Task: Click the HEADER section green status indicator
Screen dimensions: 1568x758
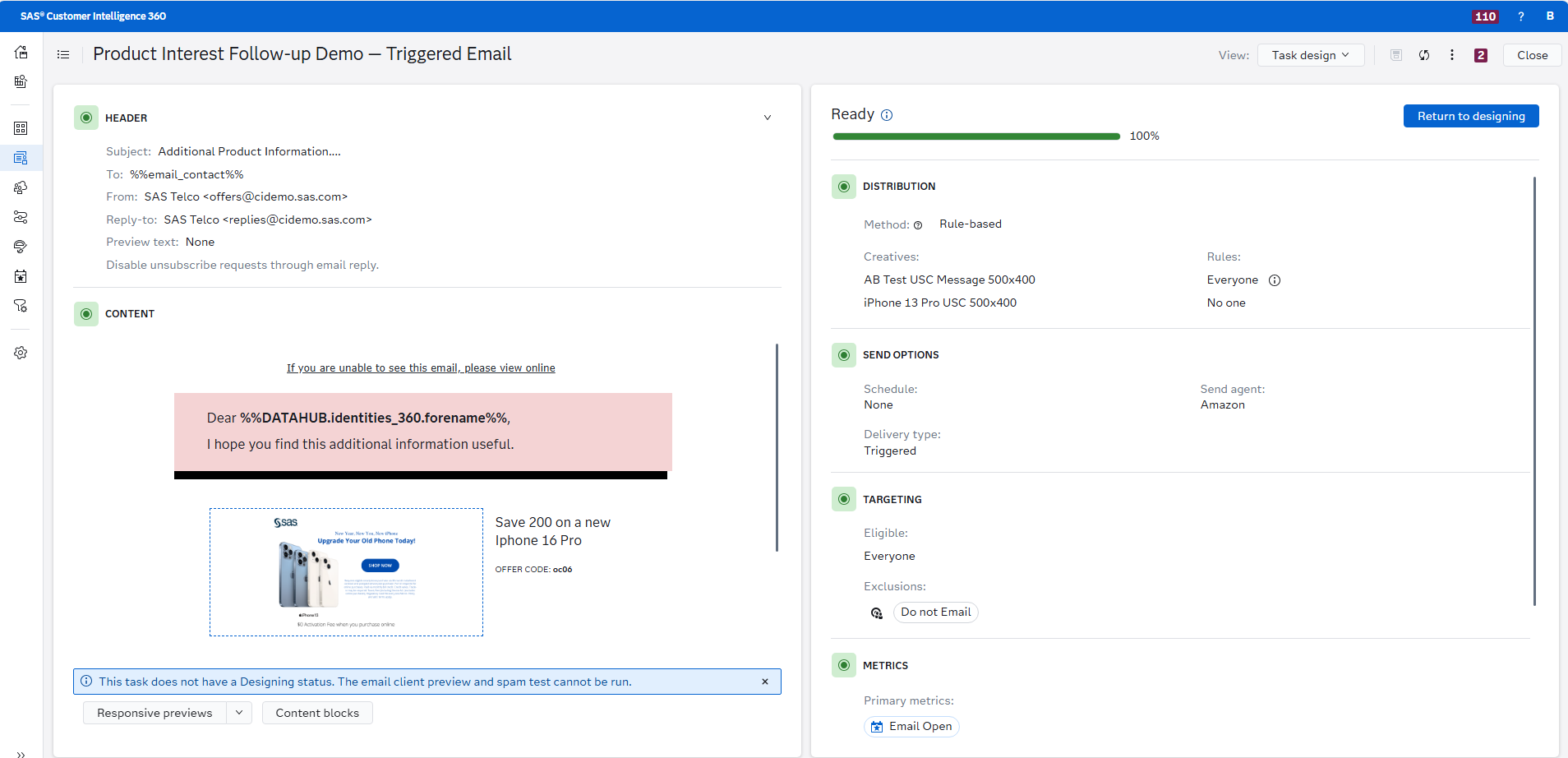Action: click(x=86, y=118)
